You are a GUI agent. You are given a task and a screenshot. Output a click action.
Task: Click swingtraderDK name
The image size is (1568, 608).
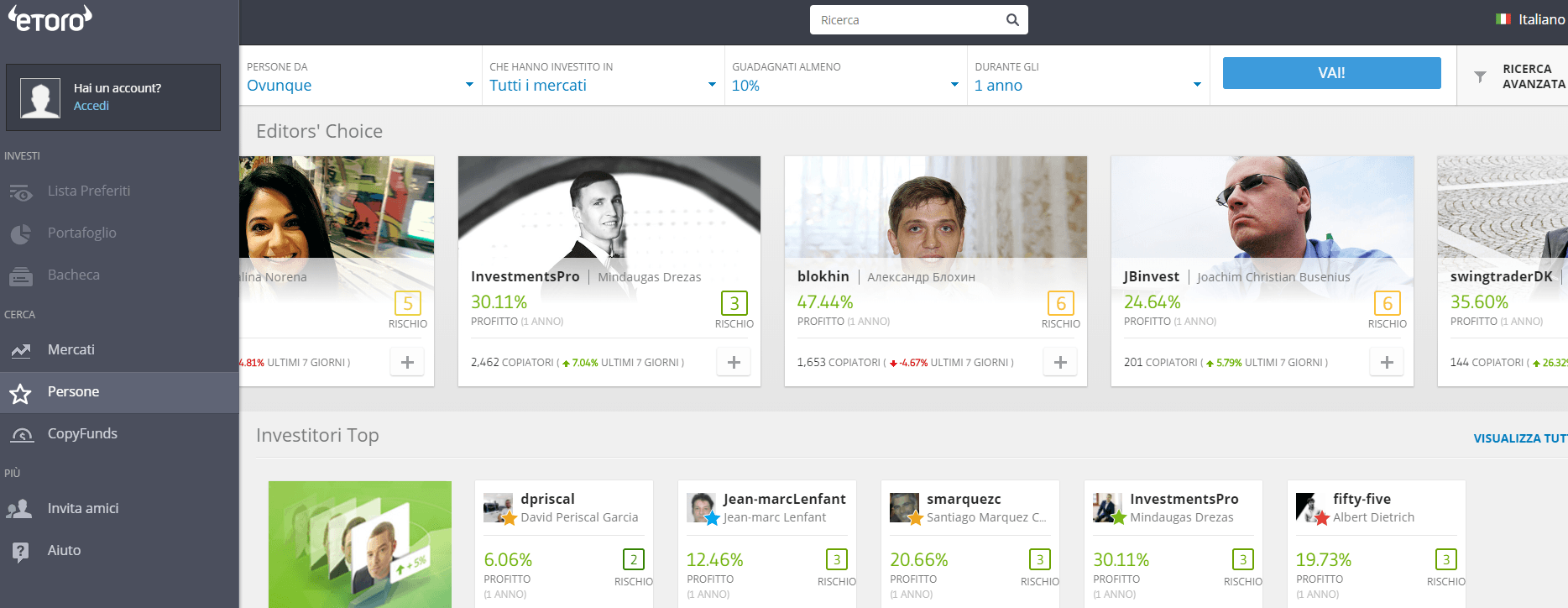click(x=1502, y=276)
